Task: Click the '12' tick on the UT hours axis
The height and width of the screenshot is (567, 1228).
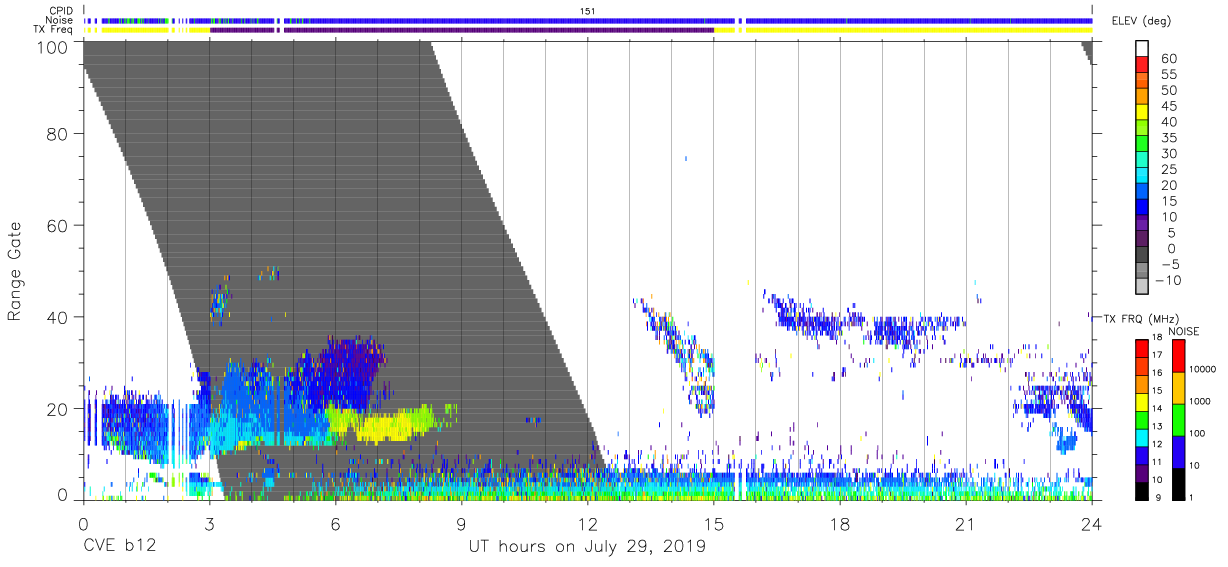Action: pyautogui.click(x=587, y=523)
